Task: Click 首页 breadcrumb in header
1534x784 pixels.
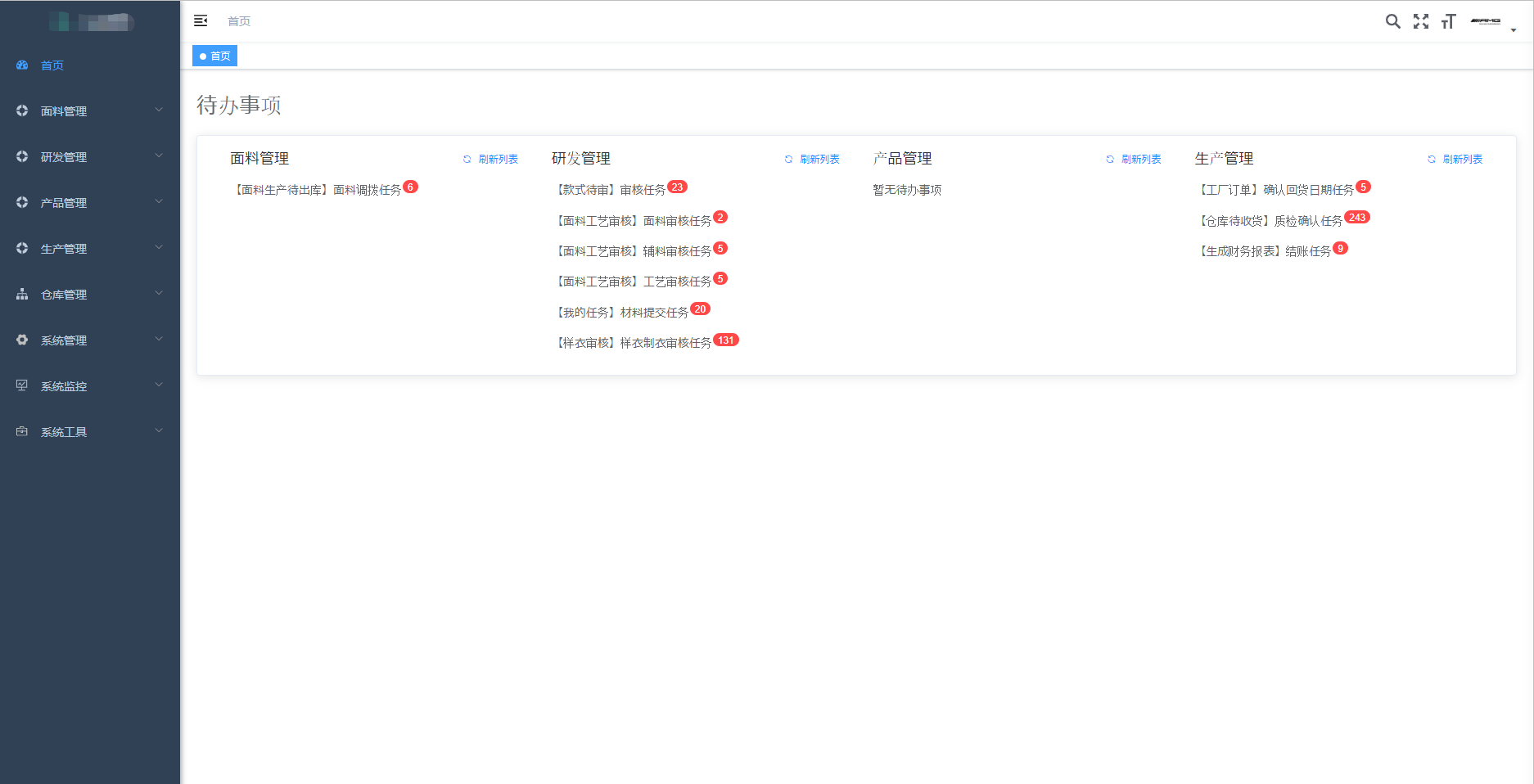Action: click(239, 21)
